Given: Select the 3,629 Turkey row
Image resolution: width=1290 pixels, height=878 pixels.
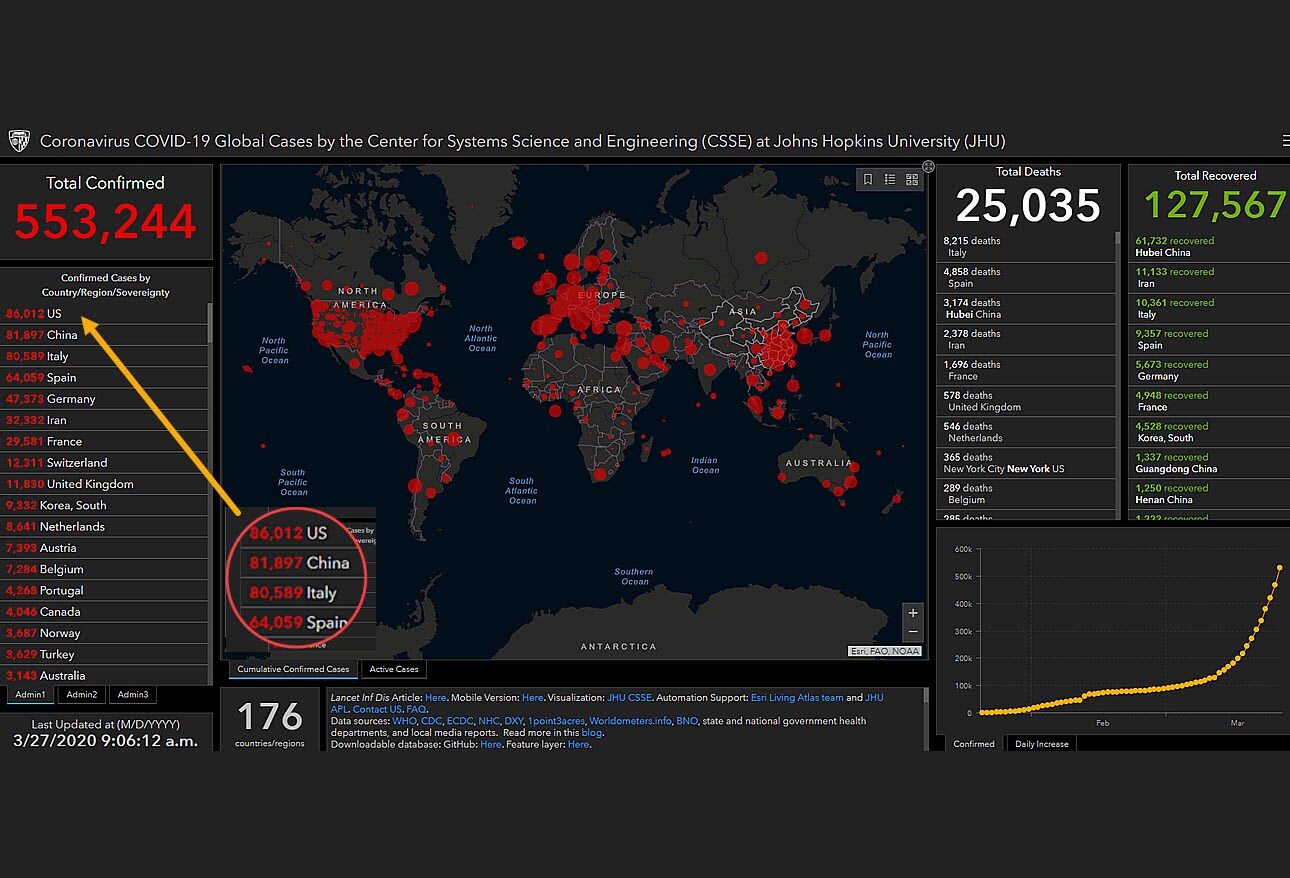Looking at the screenshot, I should pos(105,654).
